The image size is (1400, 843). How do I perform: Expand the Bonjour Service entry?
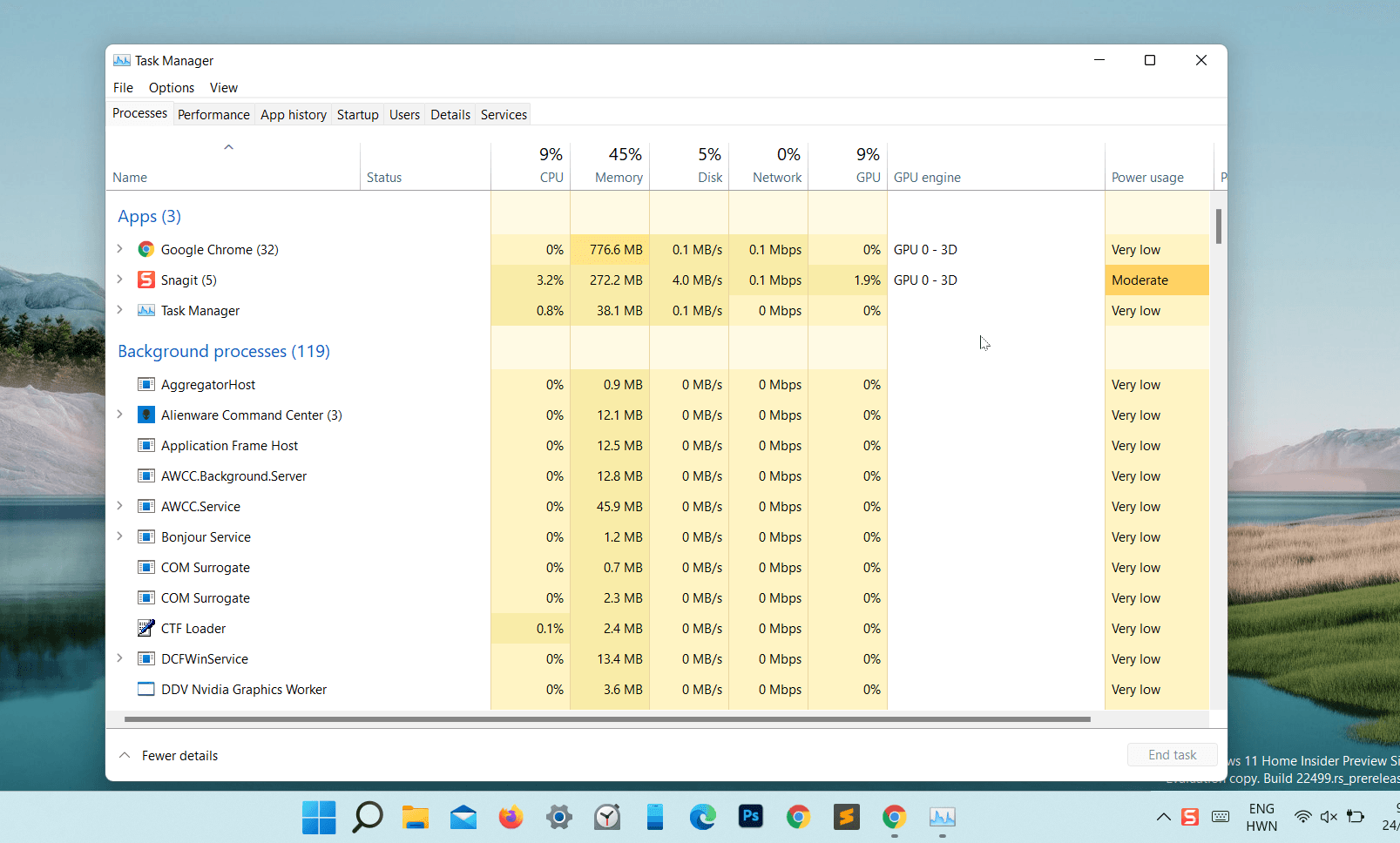coord(120,536)
